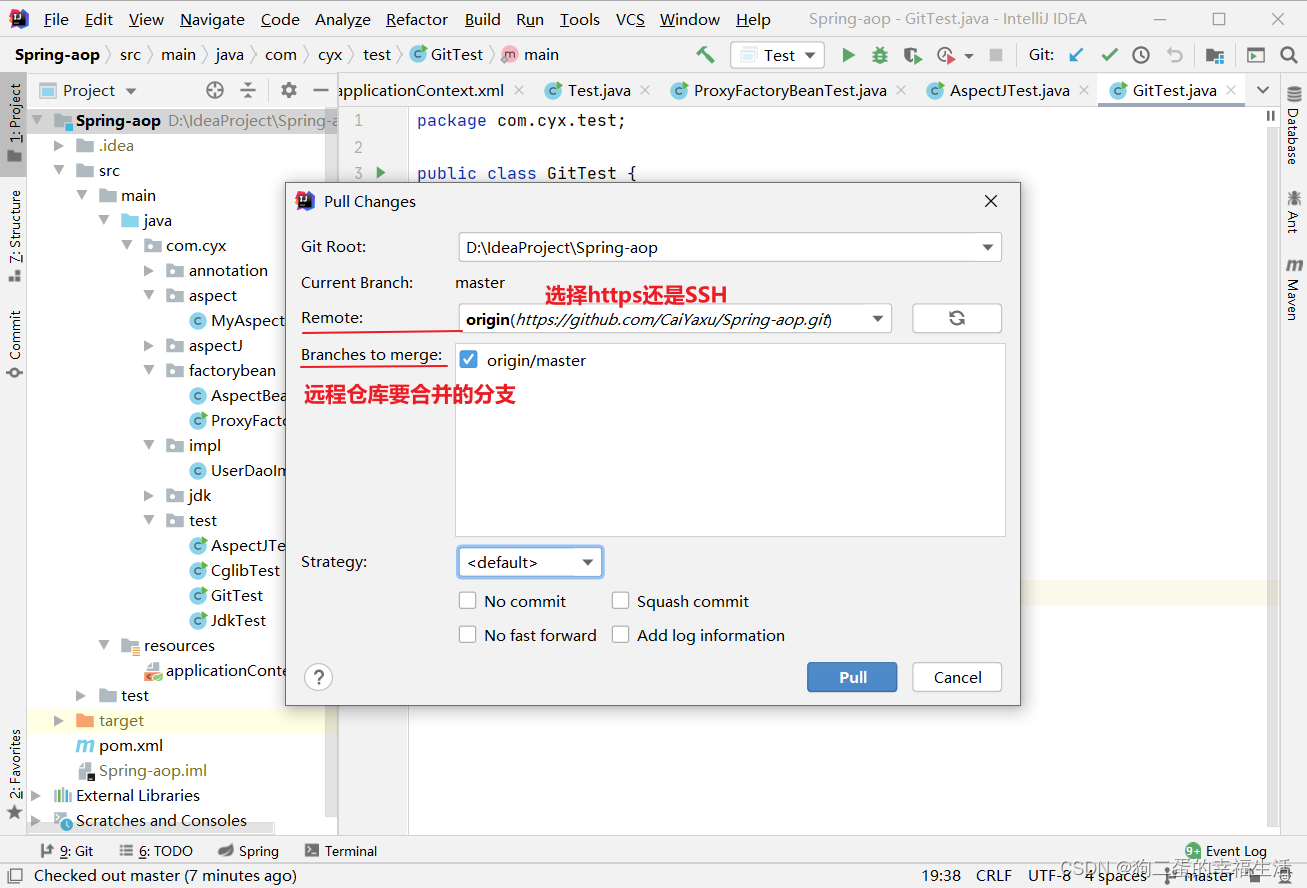Refresh remote branches in Pull dialog
1307x888 pixels.
click(x=957, y=318)
